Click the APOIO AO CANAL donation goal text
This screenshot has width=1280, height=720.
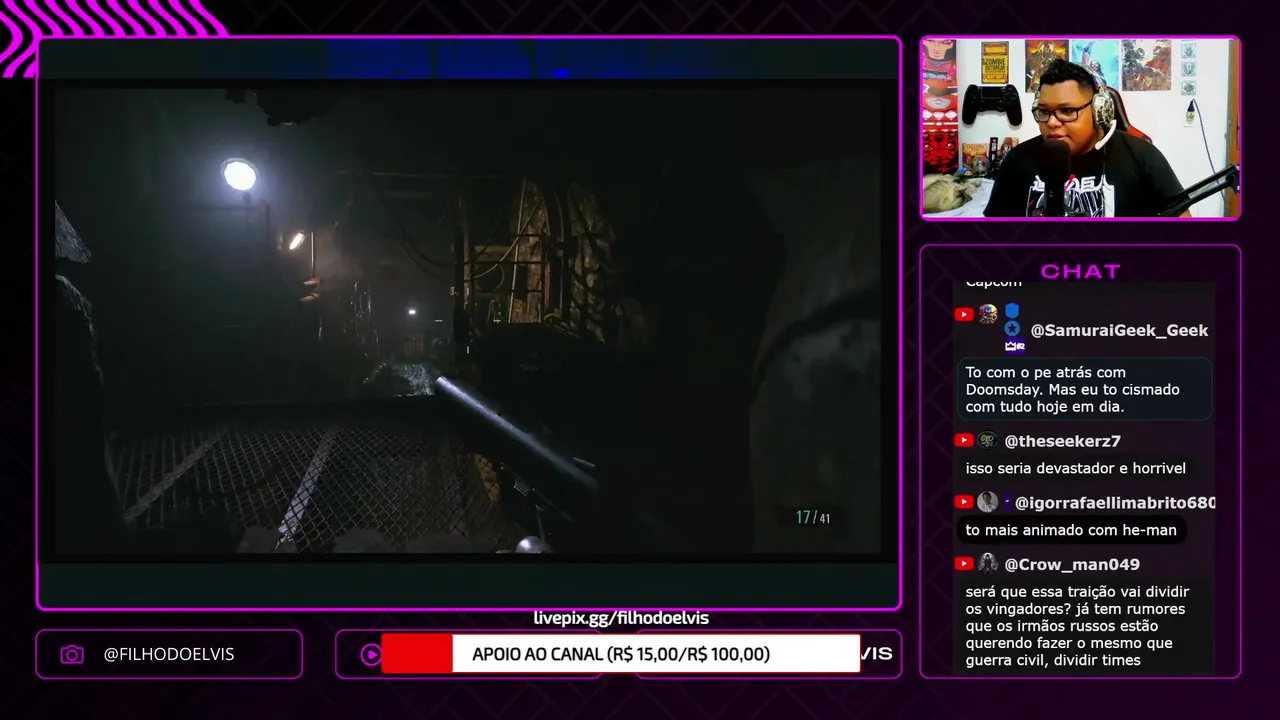pos(621,654)
